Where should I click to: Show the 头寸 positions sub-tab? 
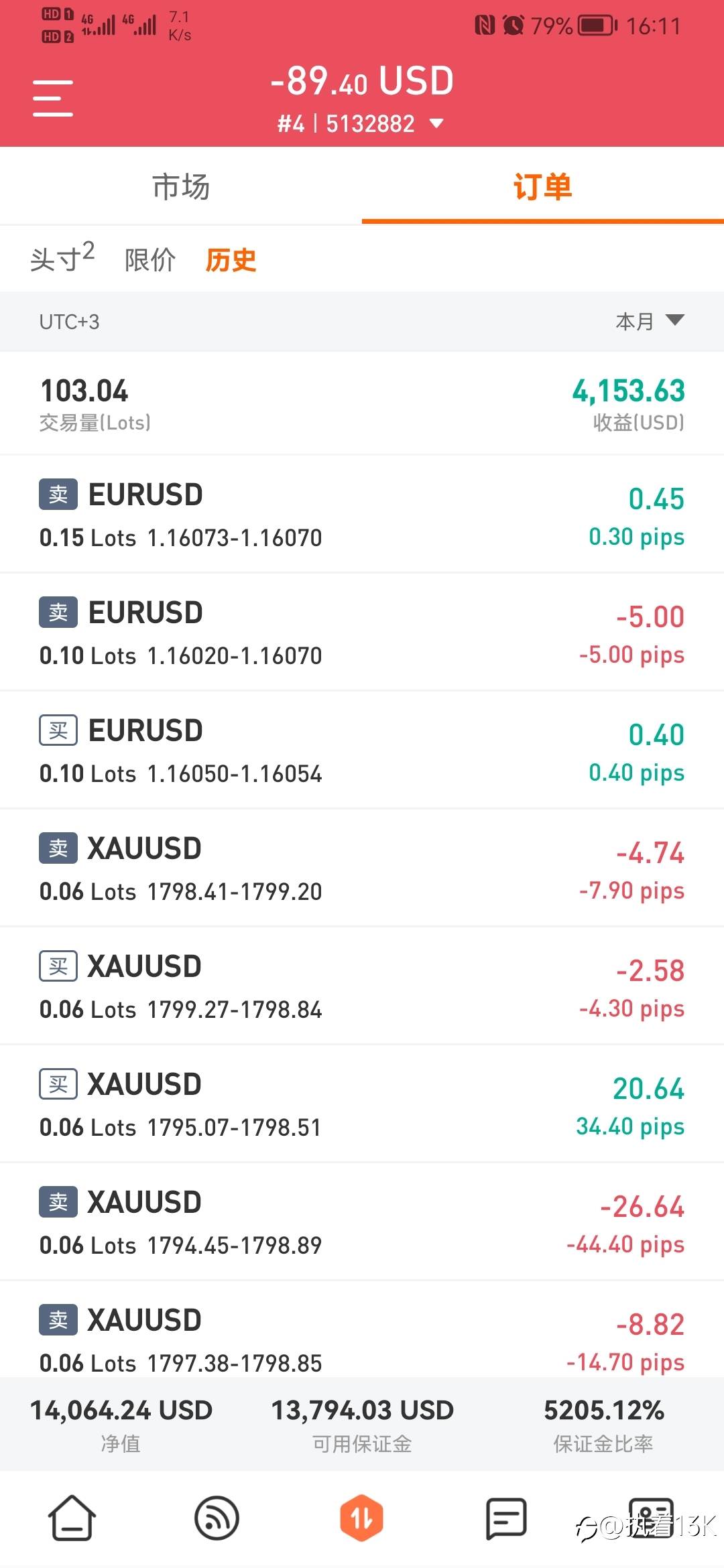[62, 259]
